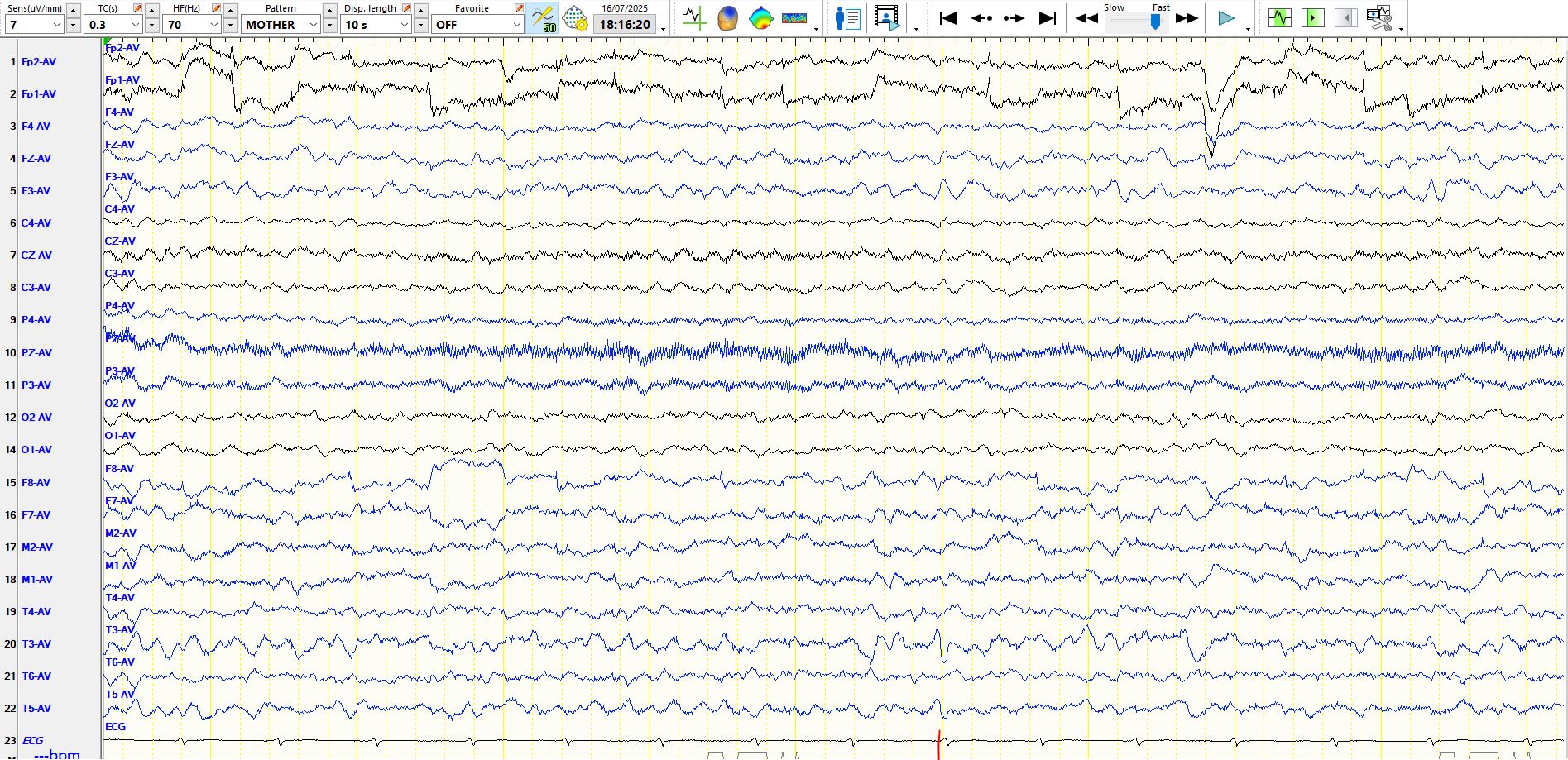This screenshot has width=1568, height=760.
Task: Click the red event marker on the ECG trace
Action: pos(939,744)
